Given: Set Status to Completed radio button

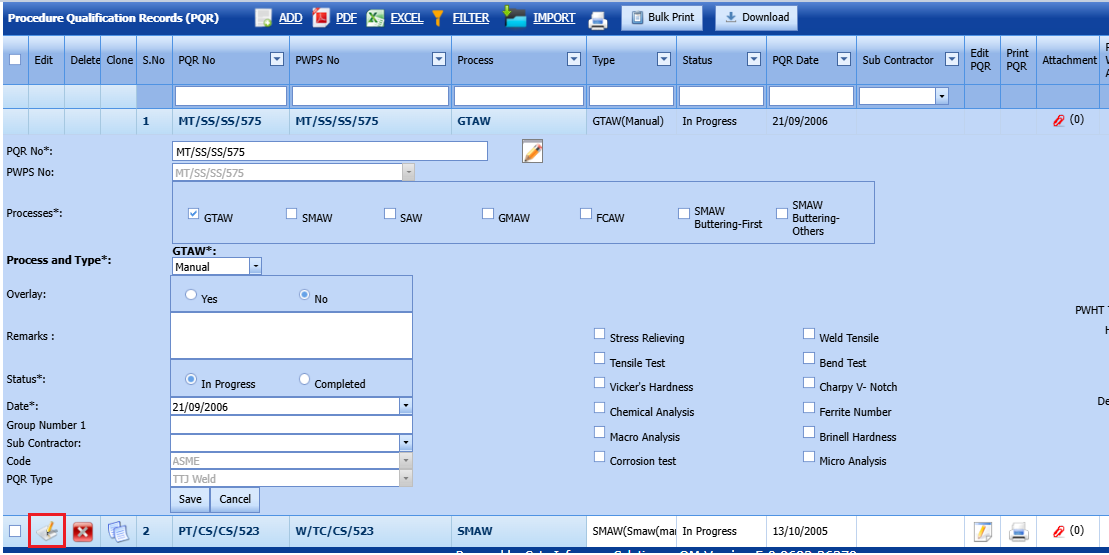Looking at the screenshot, I should [x=305, y=379].
